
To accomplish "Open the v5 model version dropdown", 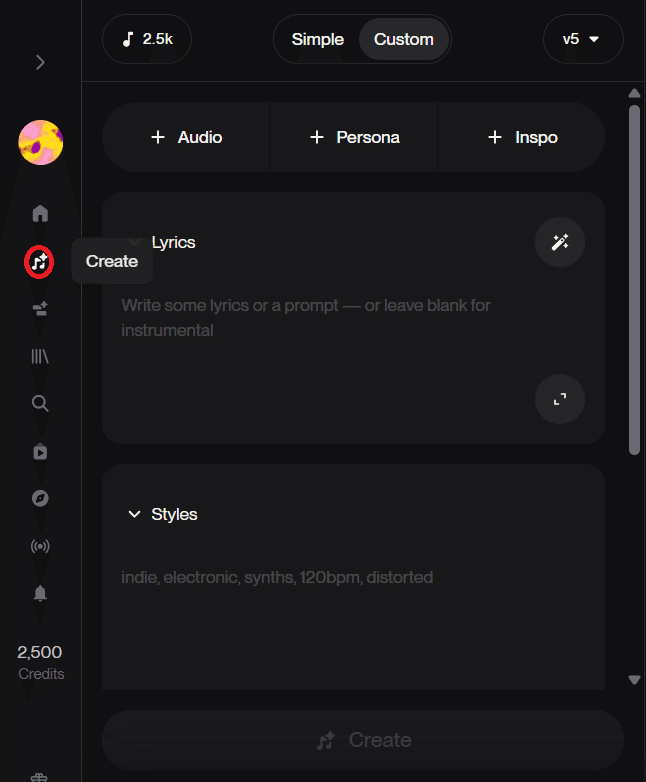I will (582, 40).
